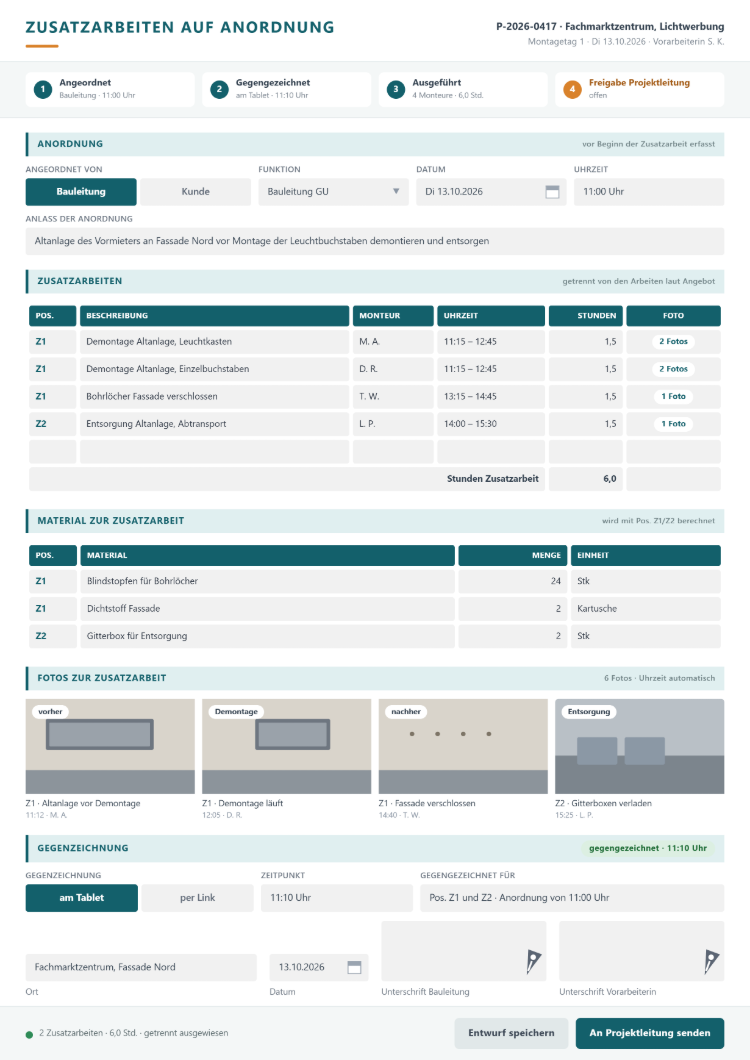Select Kunde as Angeordnet von
750x1060 pixels.
coord(195,192)
